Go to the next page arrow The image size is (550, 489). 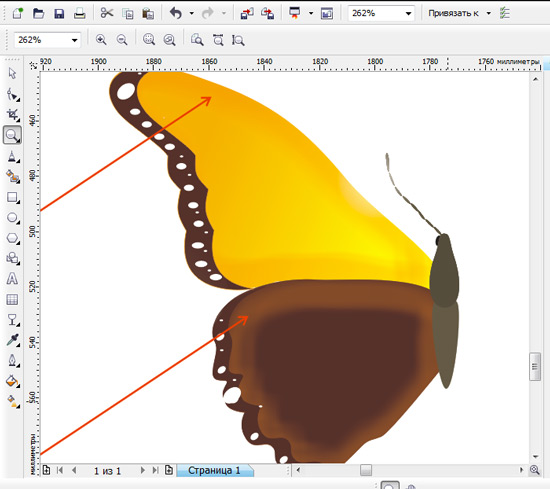pyautogui.click(x=142, y=470)
